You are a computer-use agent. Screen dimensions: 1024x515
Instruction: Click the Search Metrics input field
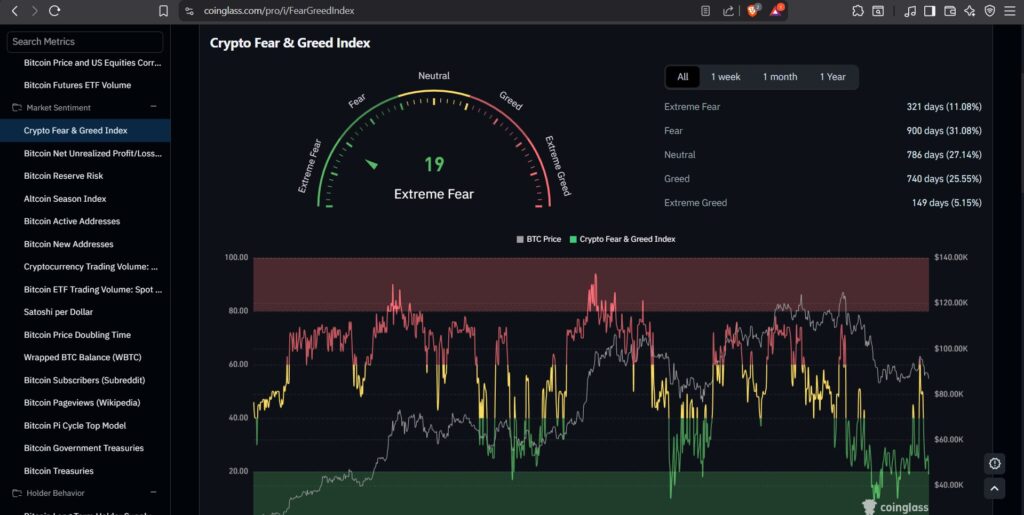[x=85, y=42]
